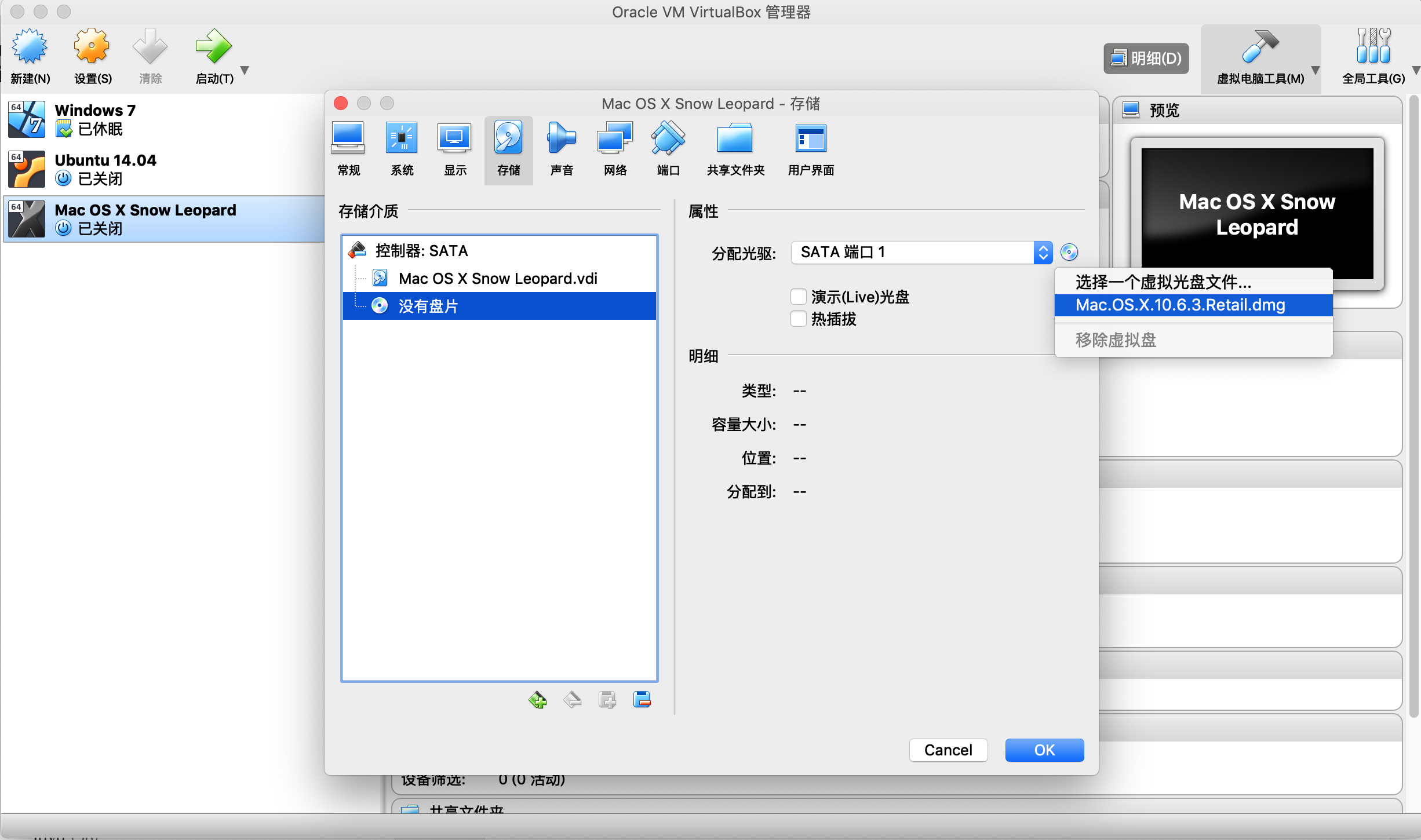The width and height of the screenshot is (1421, 840).
Task: Open the 分配光驱 SATA 端口 1 dropdown
Action: (921, 253)
